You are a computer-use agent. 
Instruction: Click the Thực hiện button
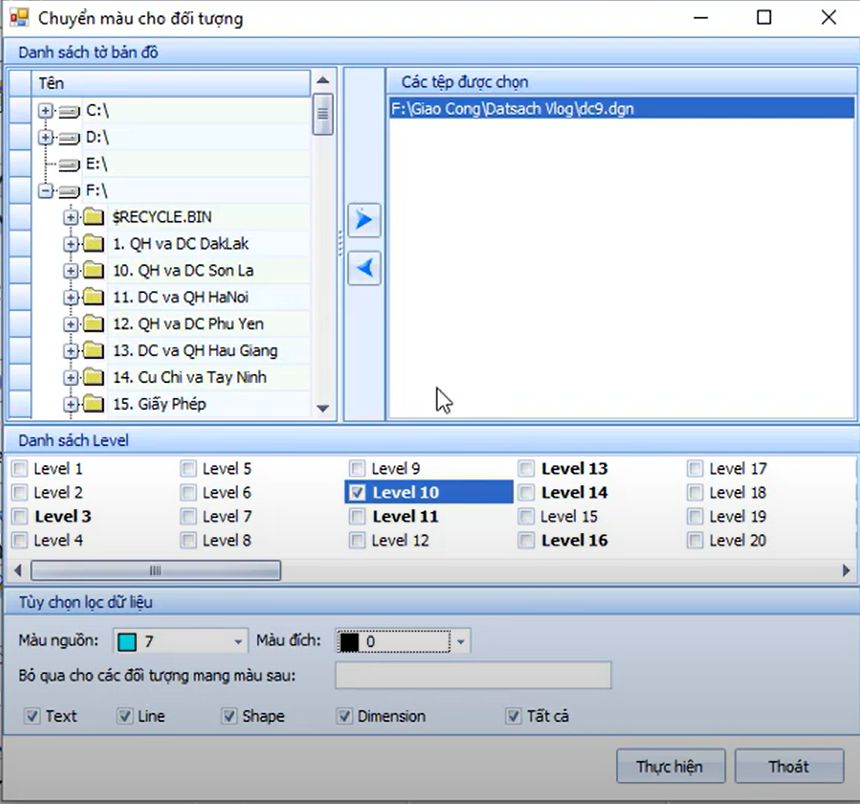670,766
